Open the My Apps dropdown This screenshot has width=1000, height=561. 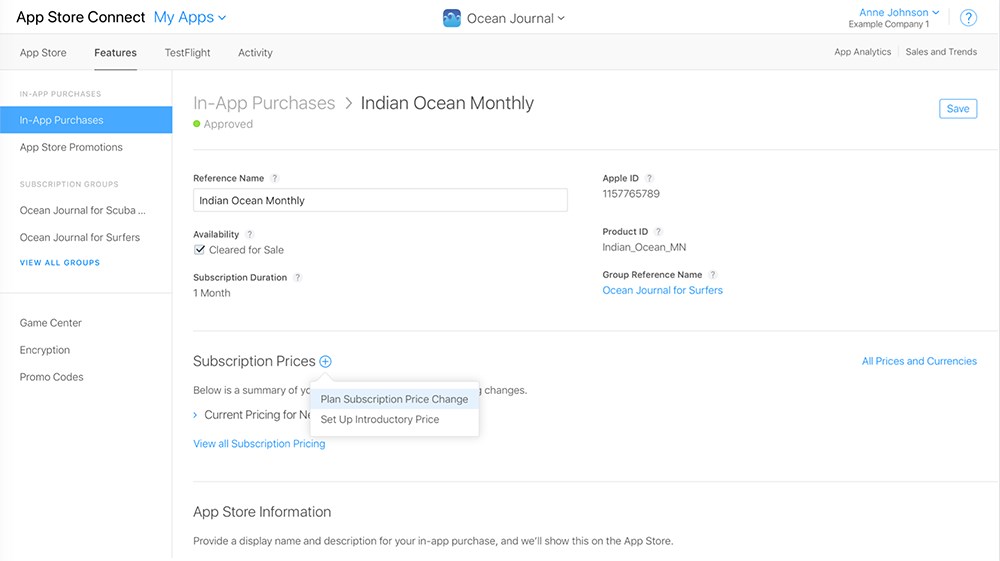pos(189,17)
